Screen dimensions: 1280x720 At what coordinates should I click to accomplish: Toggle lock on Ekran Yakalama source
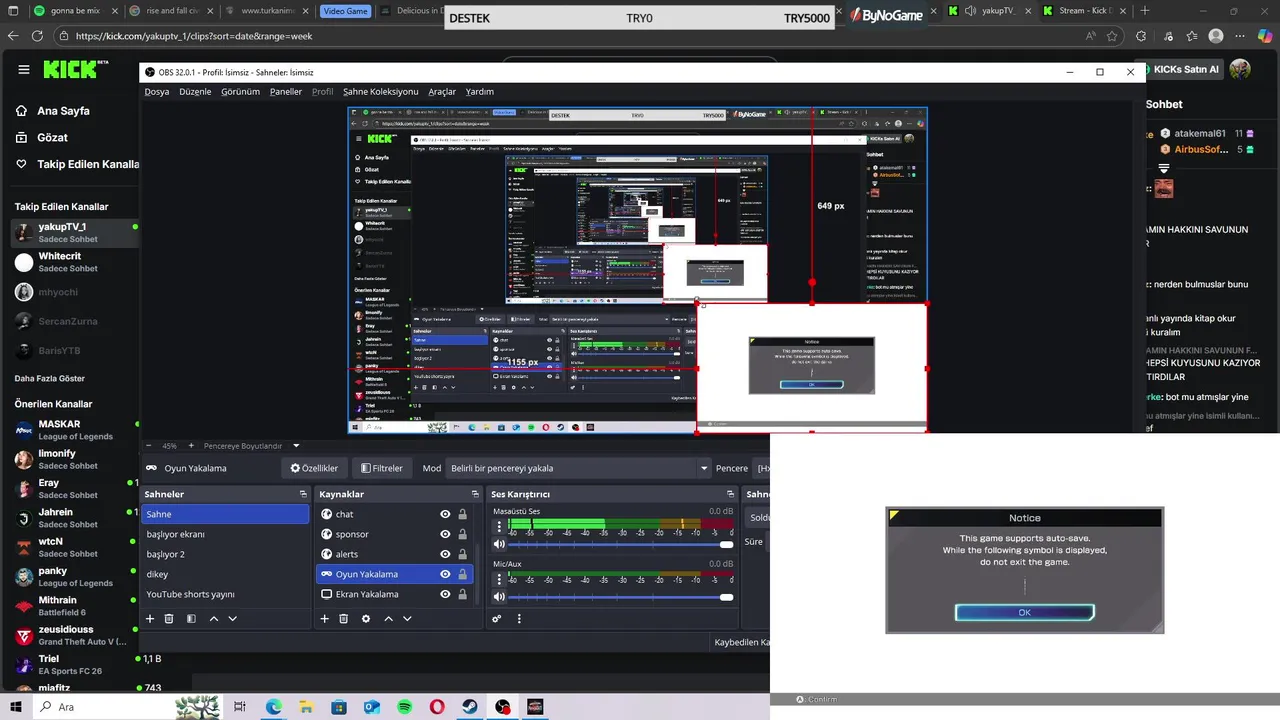462,594
